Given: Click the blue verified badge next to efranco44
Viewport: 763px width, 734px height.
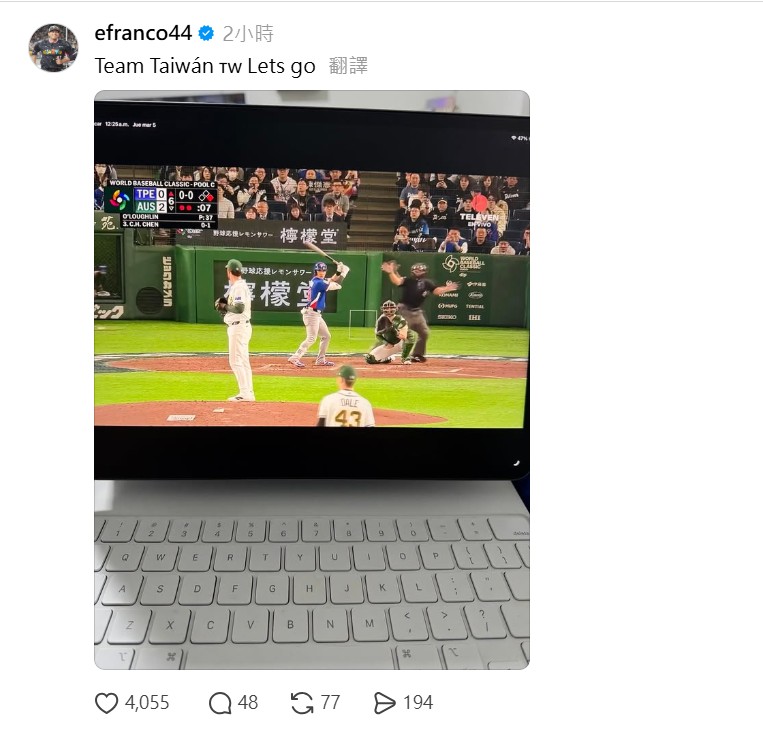Looking at the screenshot, I should (206, 34).
